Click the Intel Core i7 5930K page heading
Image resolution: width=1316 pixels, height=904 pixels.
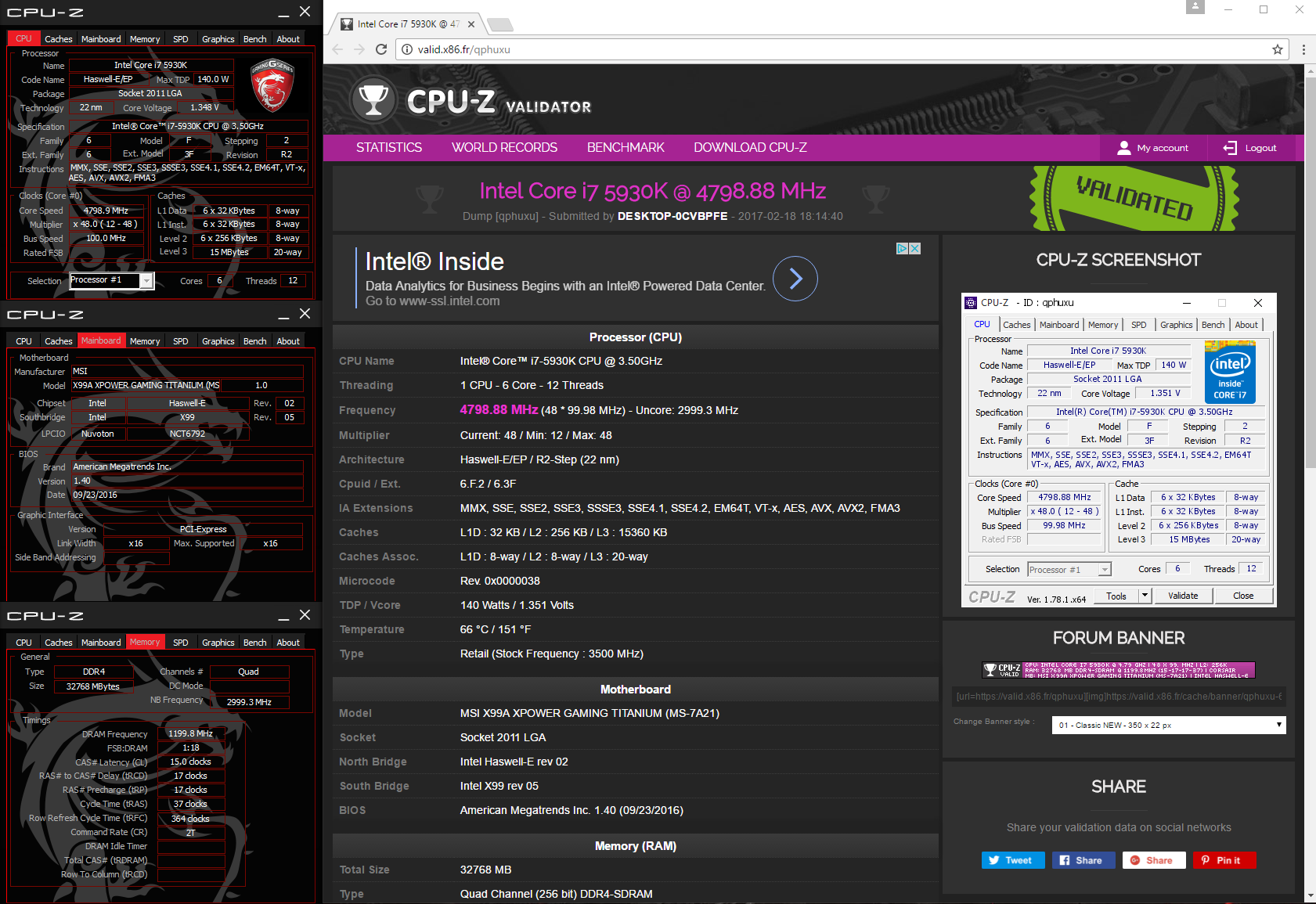pyautogui.click(x=653, y=191)
